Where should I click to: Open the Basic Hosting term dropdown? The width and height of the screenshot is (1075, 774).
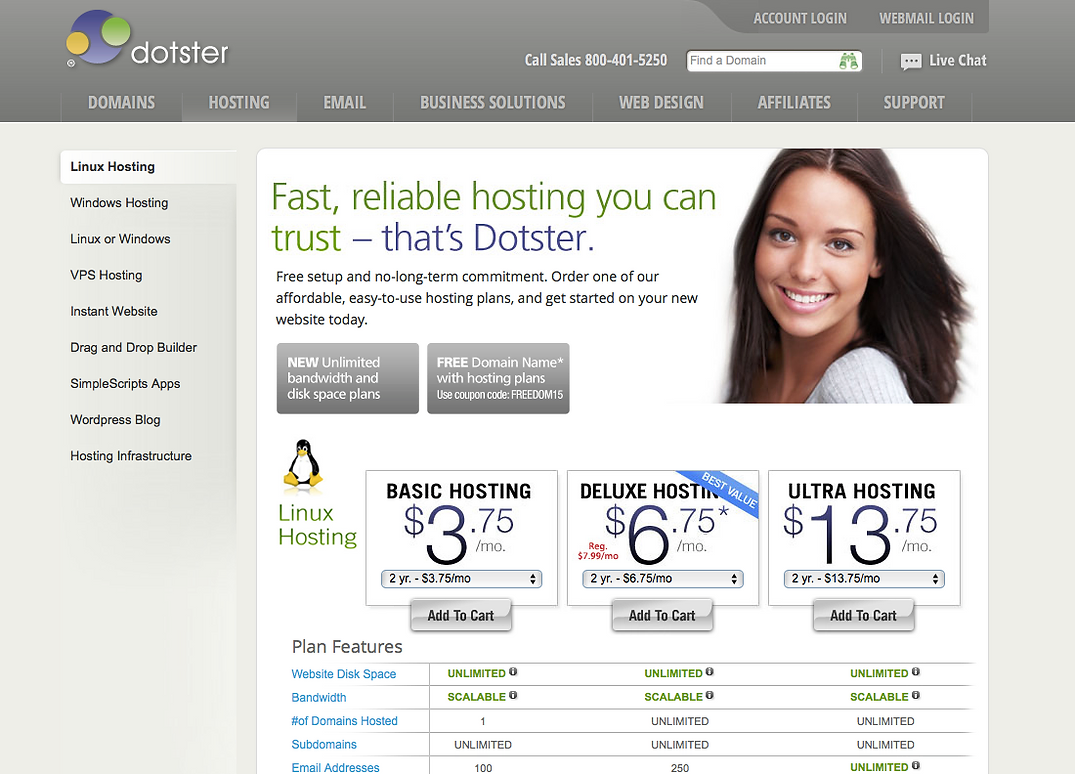point(461,579)
